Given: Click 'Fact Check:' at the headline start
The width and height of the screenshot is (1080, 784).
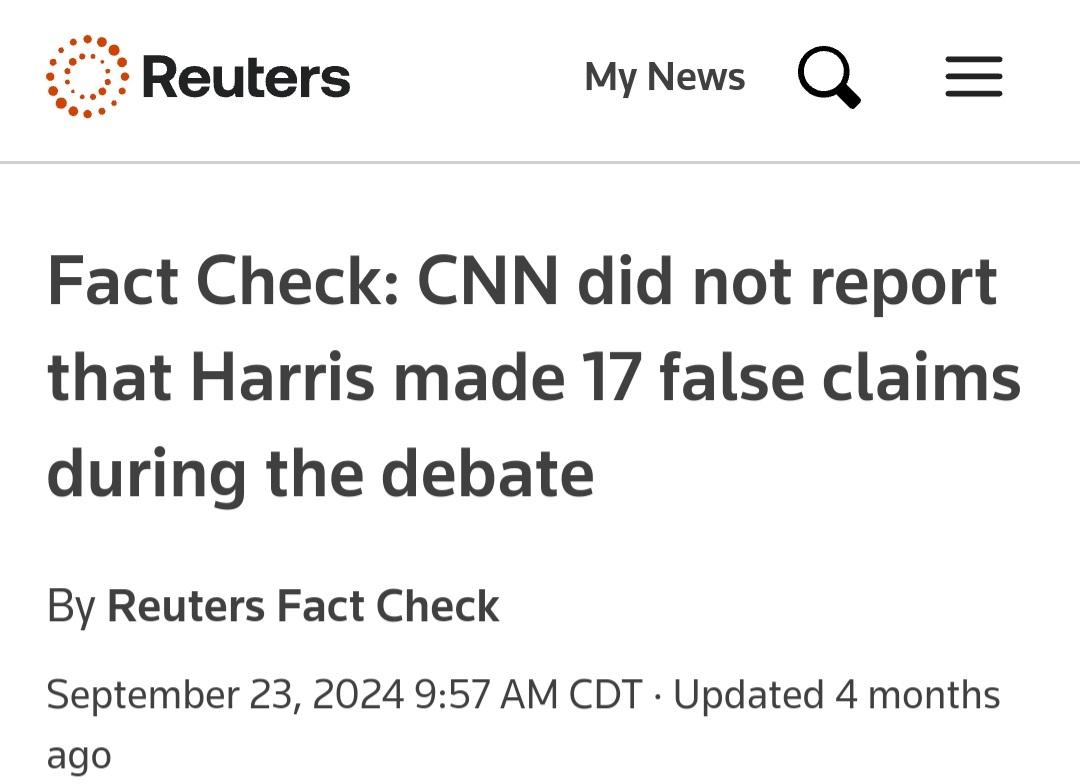Looking at the screenshot, I should (224, 281).
